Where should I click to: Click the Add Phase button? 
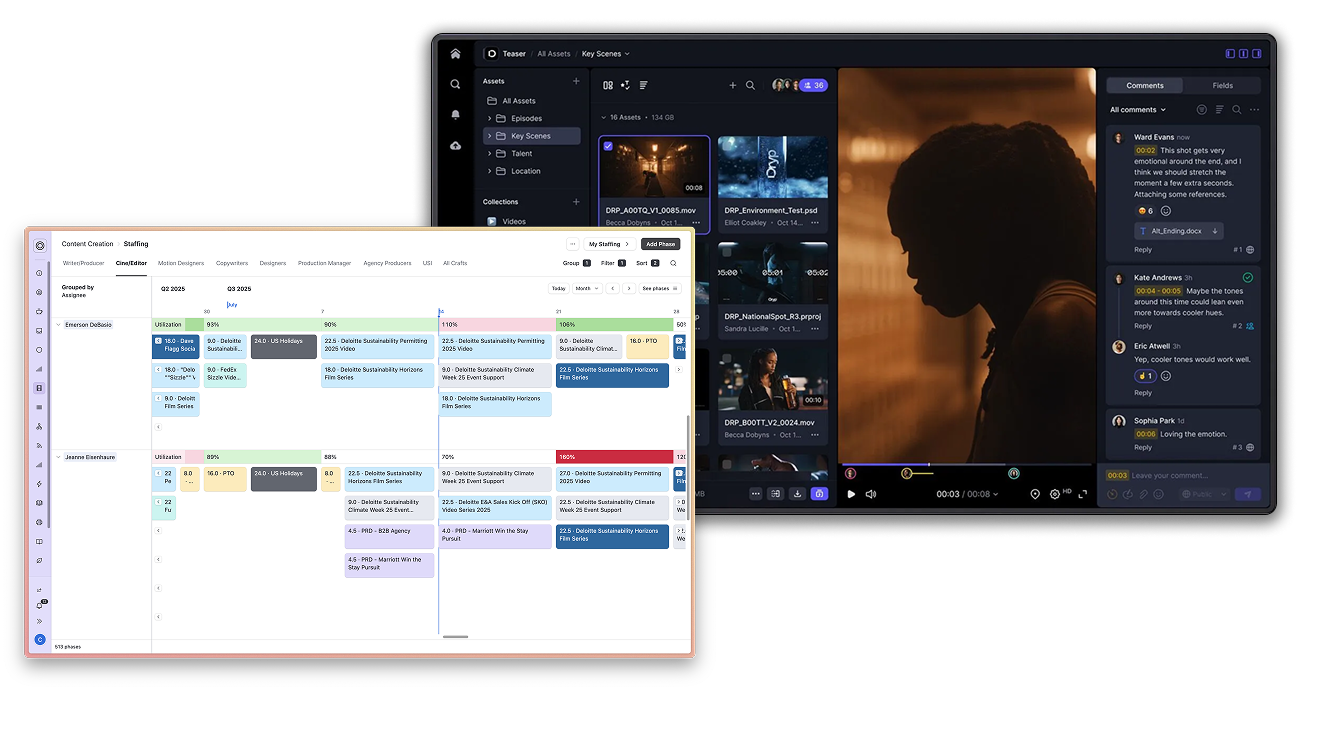[660, 244]
